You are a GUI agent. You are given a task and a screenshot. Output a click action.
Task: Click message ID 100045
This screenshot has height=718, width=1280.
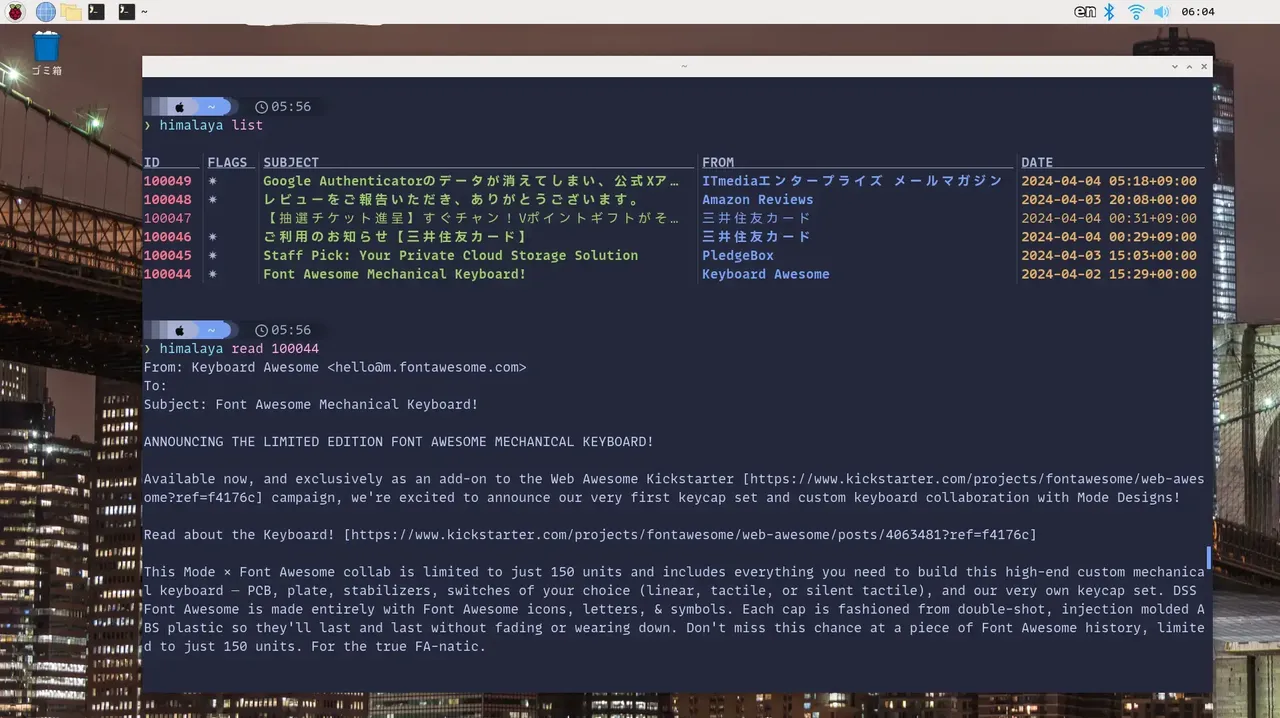[167, 256]
